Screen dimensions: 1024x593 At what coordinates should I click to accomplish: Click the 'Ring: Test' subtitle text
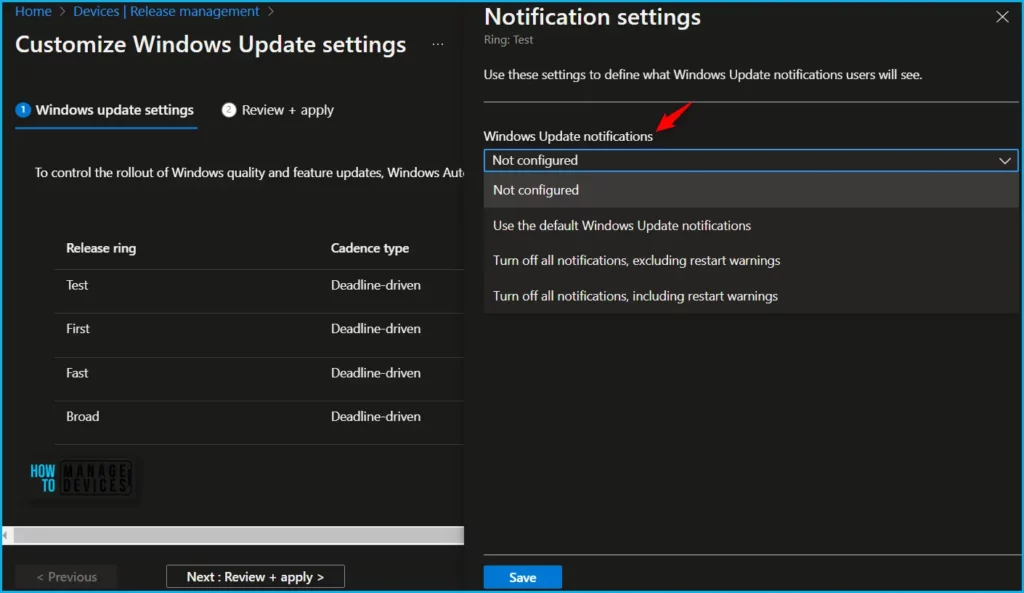[x=508, y=40]
